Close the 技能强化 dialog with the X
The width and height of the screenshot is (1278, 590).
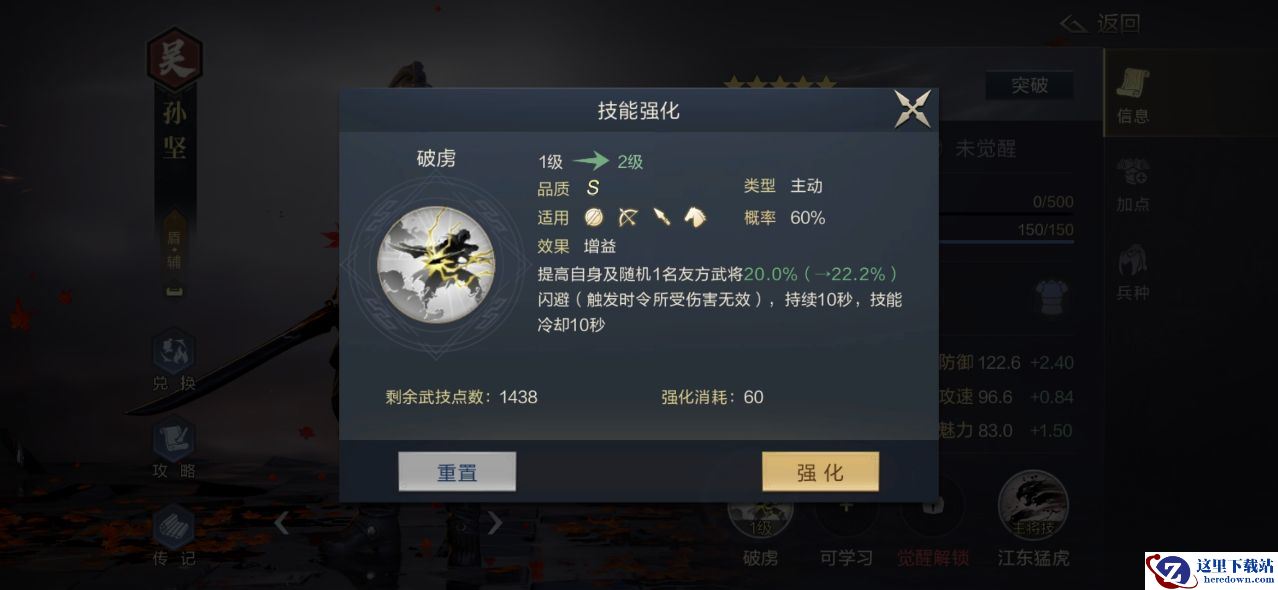[x=912, y=109]
